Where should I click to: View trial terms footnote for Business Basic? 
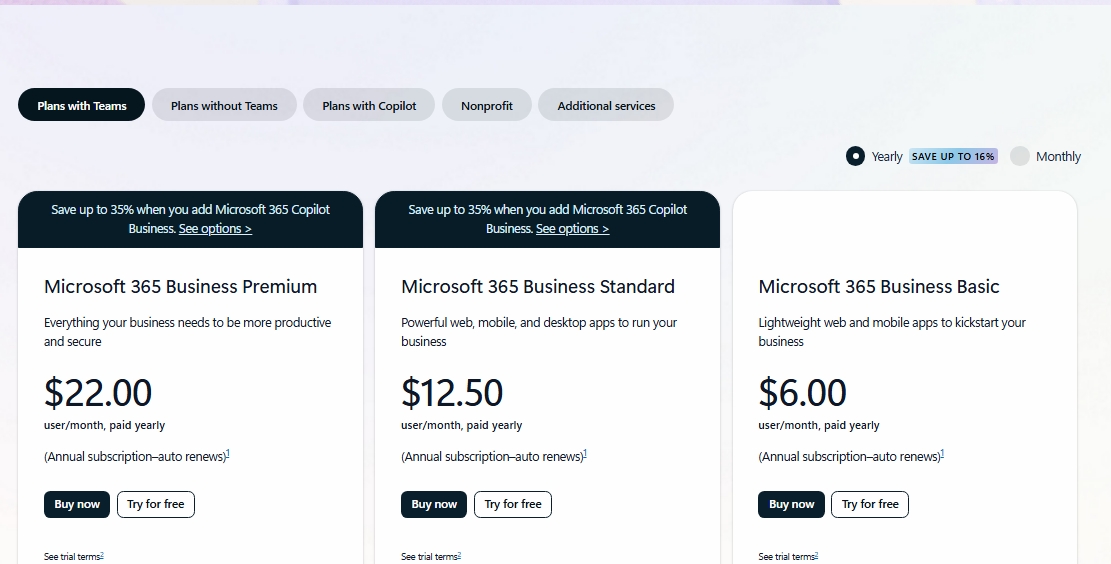816,555
